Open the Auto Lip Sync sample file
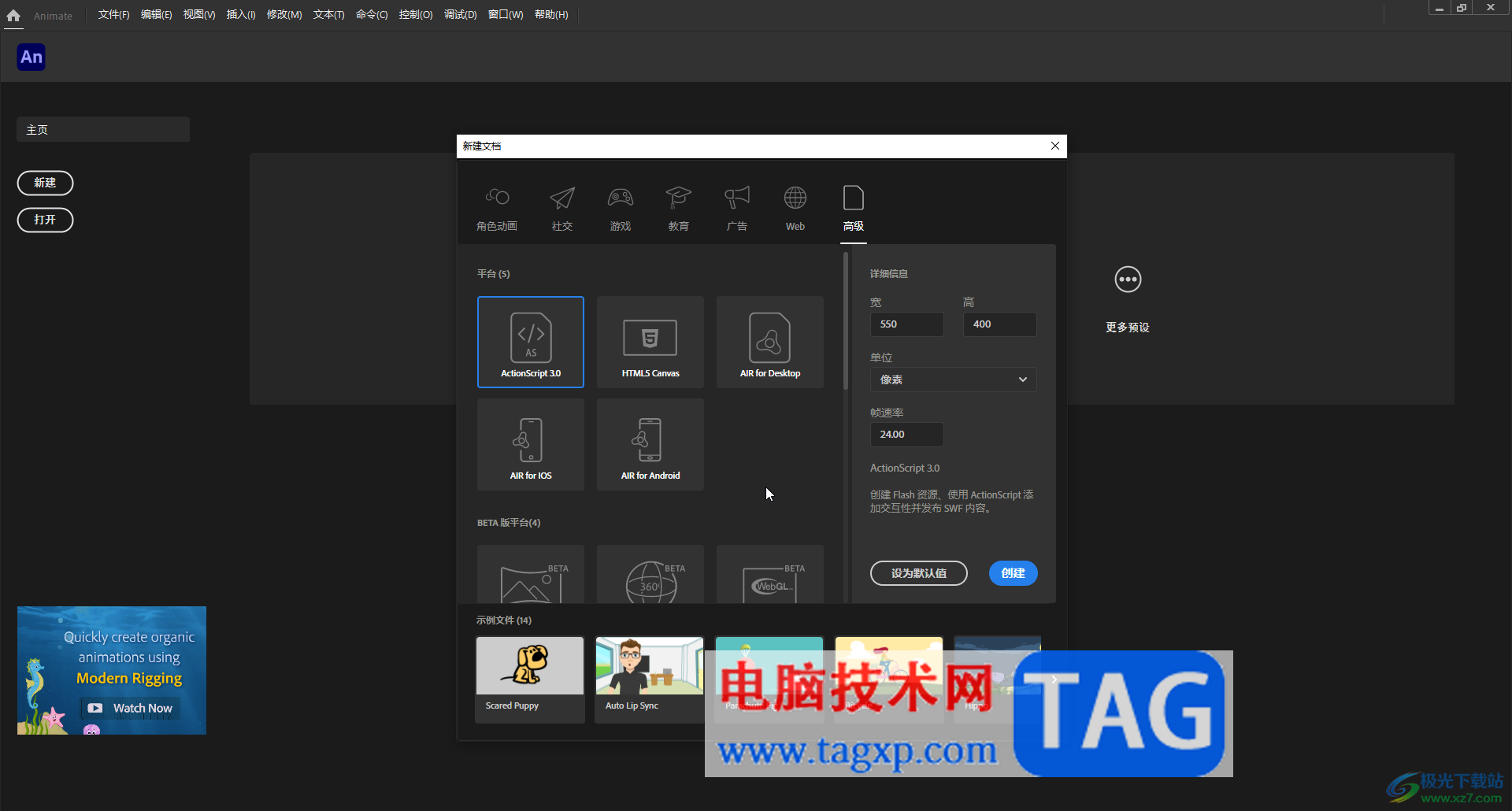Screen dimensions: 1512x811 tap(650, 680)
